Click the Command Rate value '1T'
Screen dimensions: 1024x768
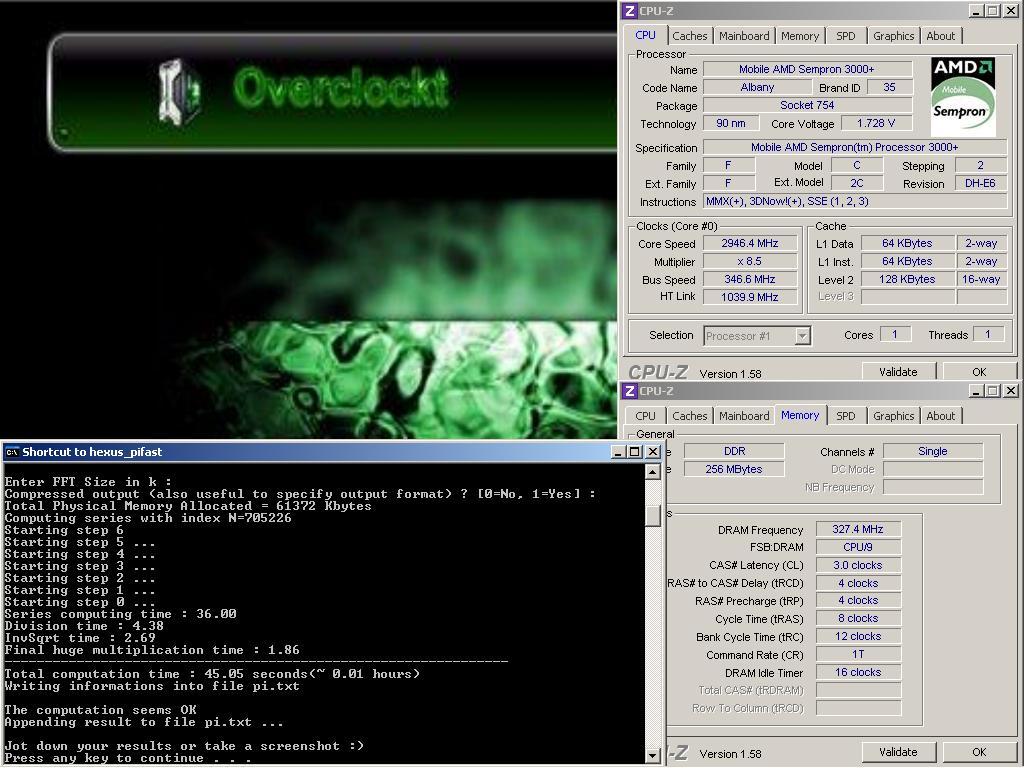tap(858, 654)
